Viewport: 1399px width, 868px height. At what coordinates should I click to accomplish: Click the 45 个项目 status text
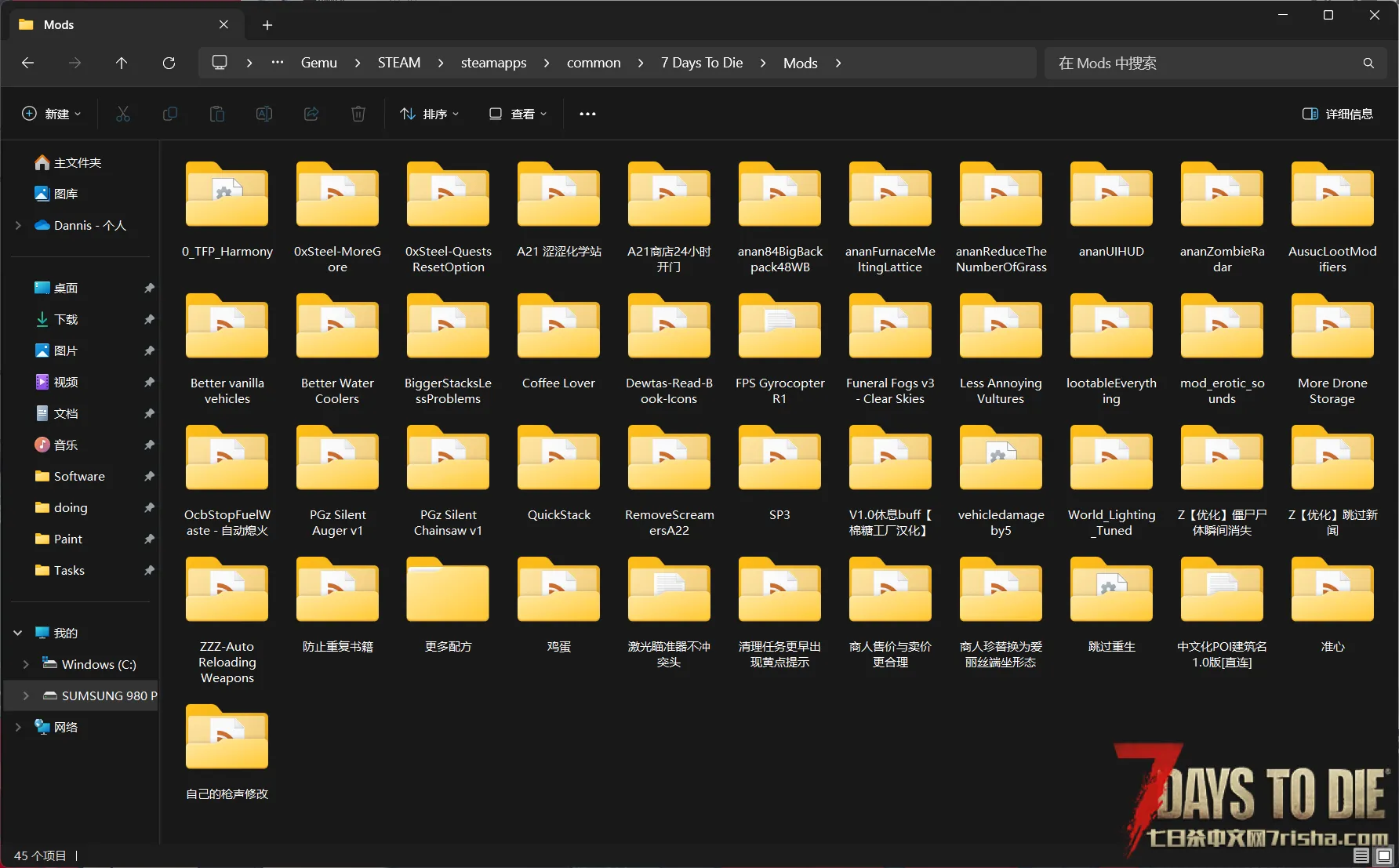tap(40, 855)
